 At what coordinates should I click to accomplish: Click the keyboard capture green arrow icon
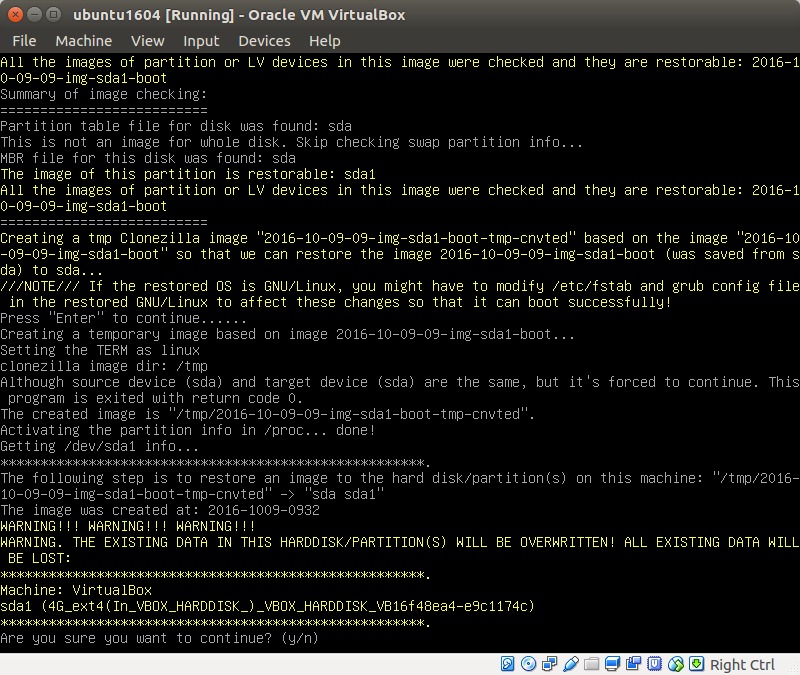coord(697,664)
